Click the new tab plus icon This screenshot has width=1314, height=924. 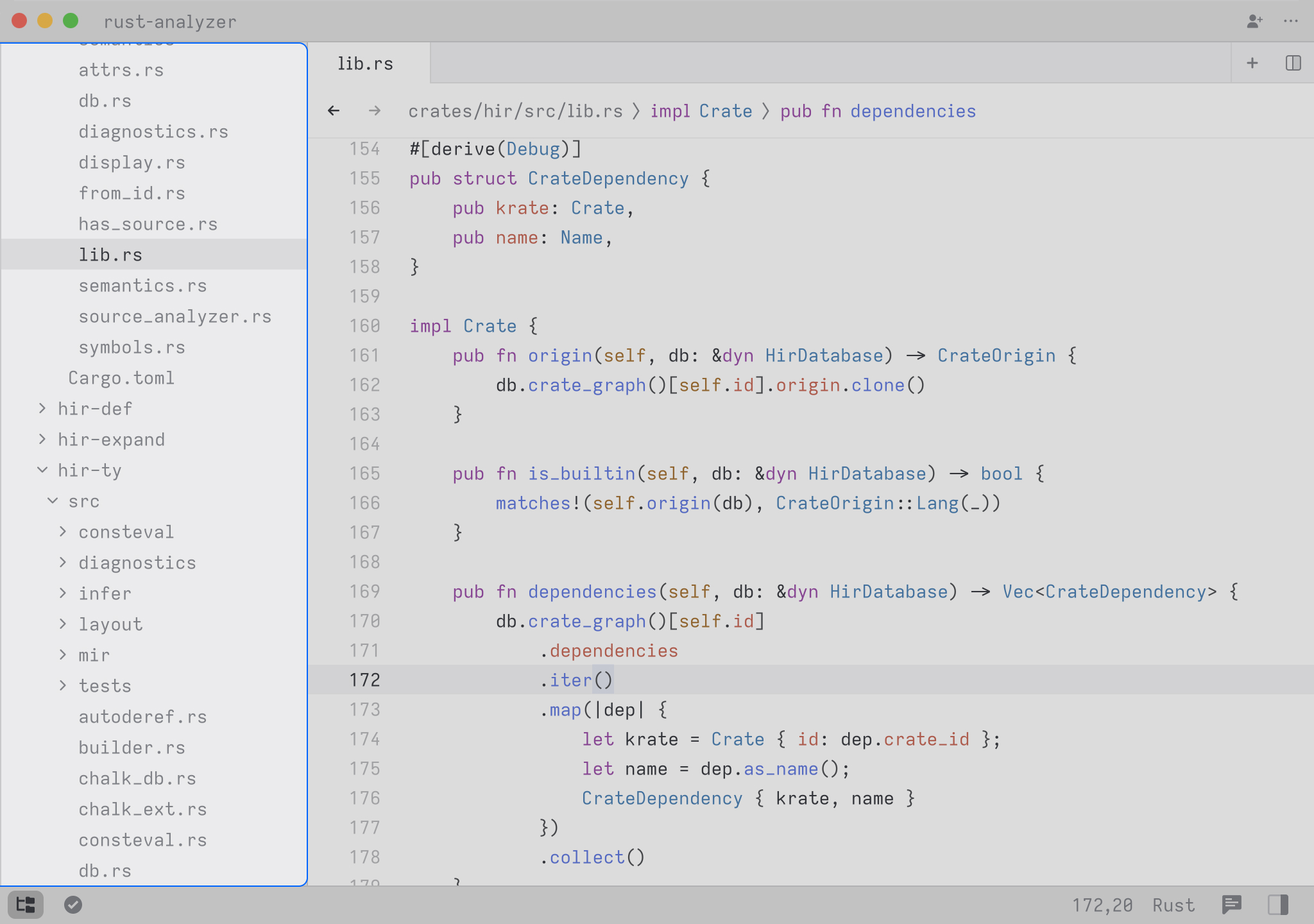pos(1252,63)
